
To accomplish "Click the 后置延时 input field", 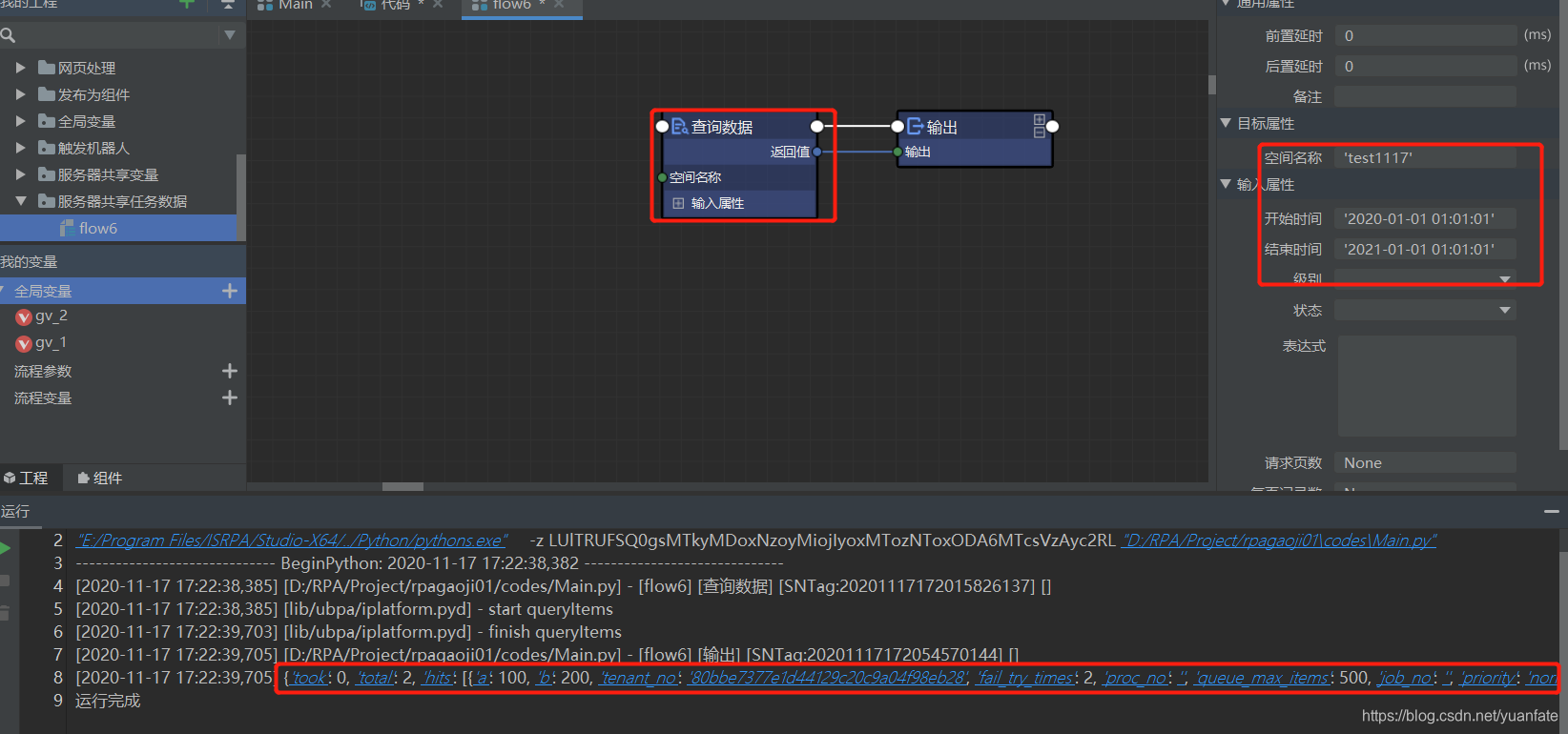I will point(1425,66).
